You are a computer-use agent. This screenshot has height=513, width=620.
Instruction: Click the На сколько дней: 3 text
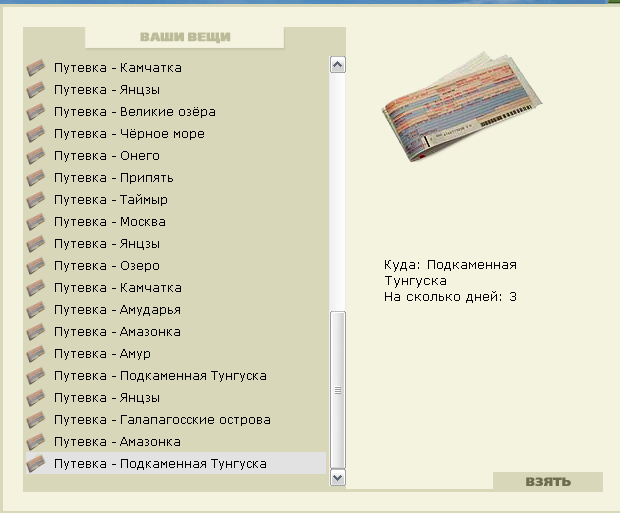pos(450,297)
